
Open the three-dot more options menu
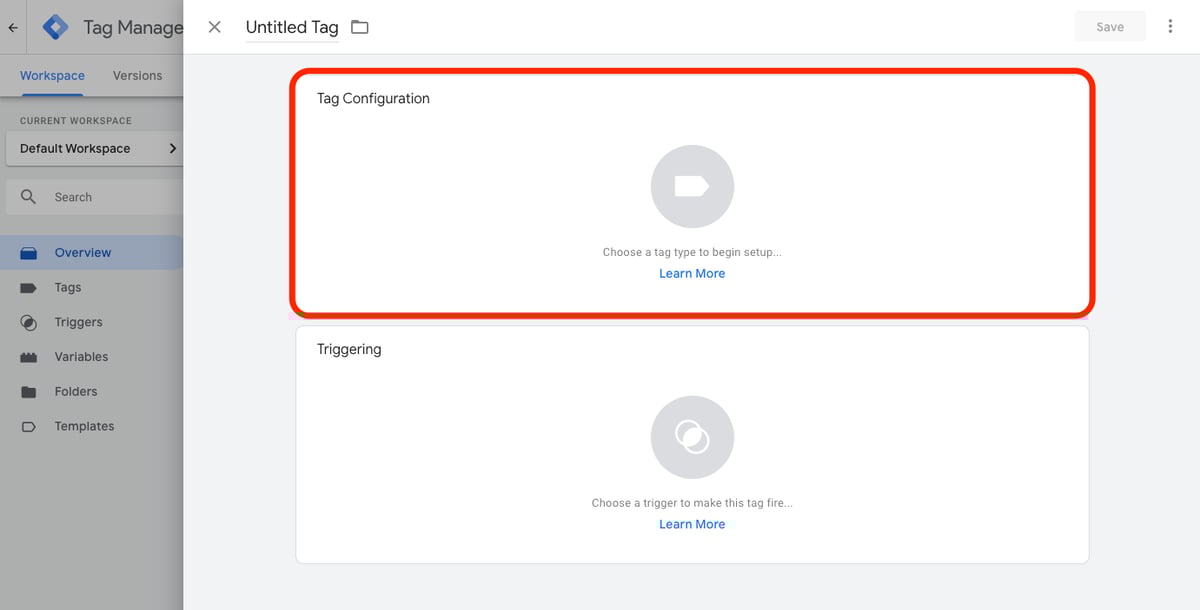1170,27
